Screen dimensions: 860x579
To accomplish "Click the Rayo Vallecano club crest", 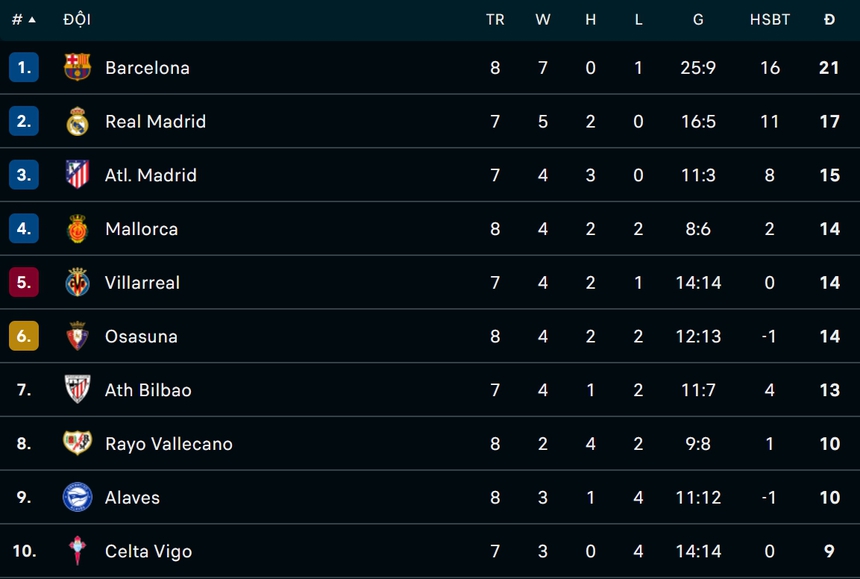I will (x=77, y=444).
